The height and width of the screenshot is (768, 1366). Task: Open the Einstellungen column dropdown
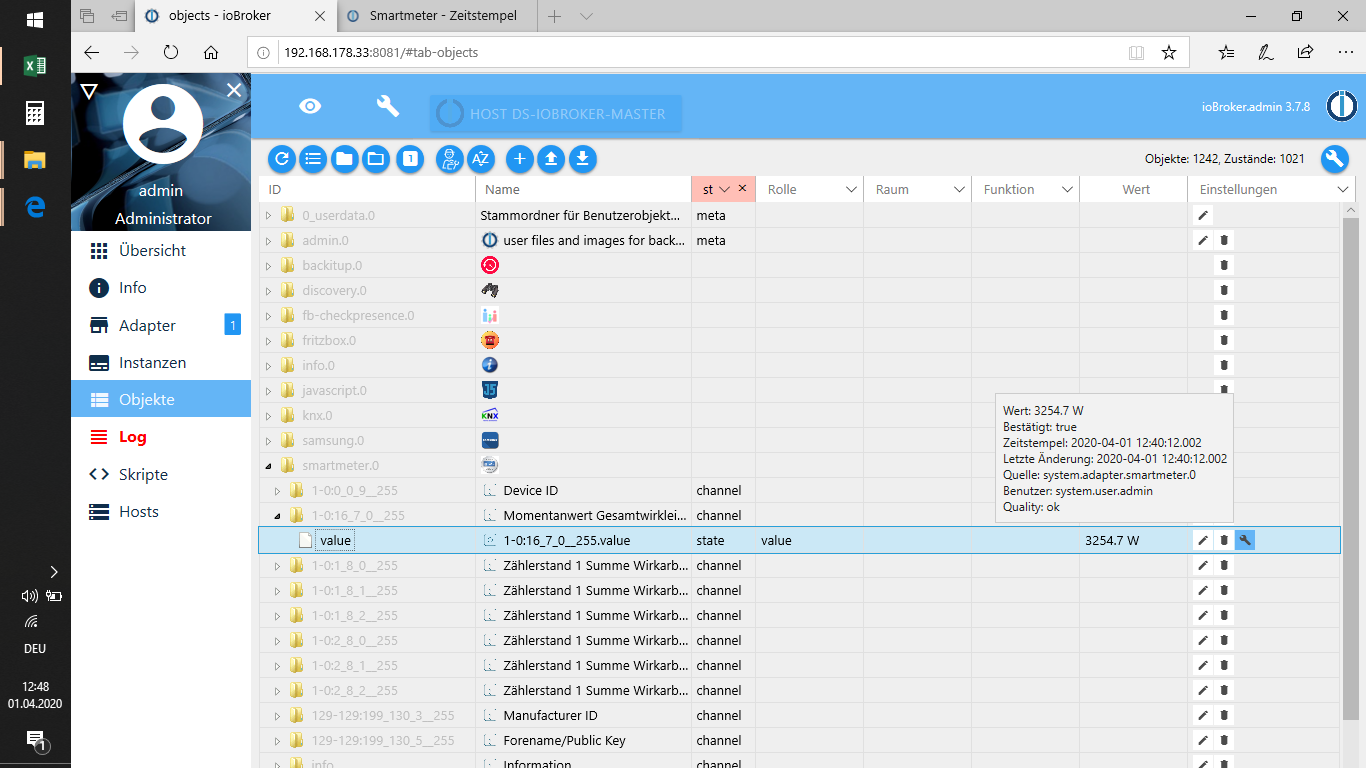[1343, 189]
